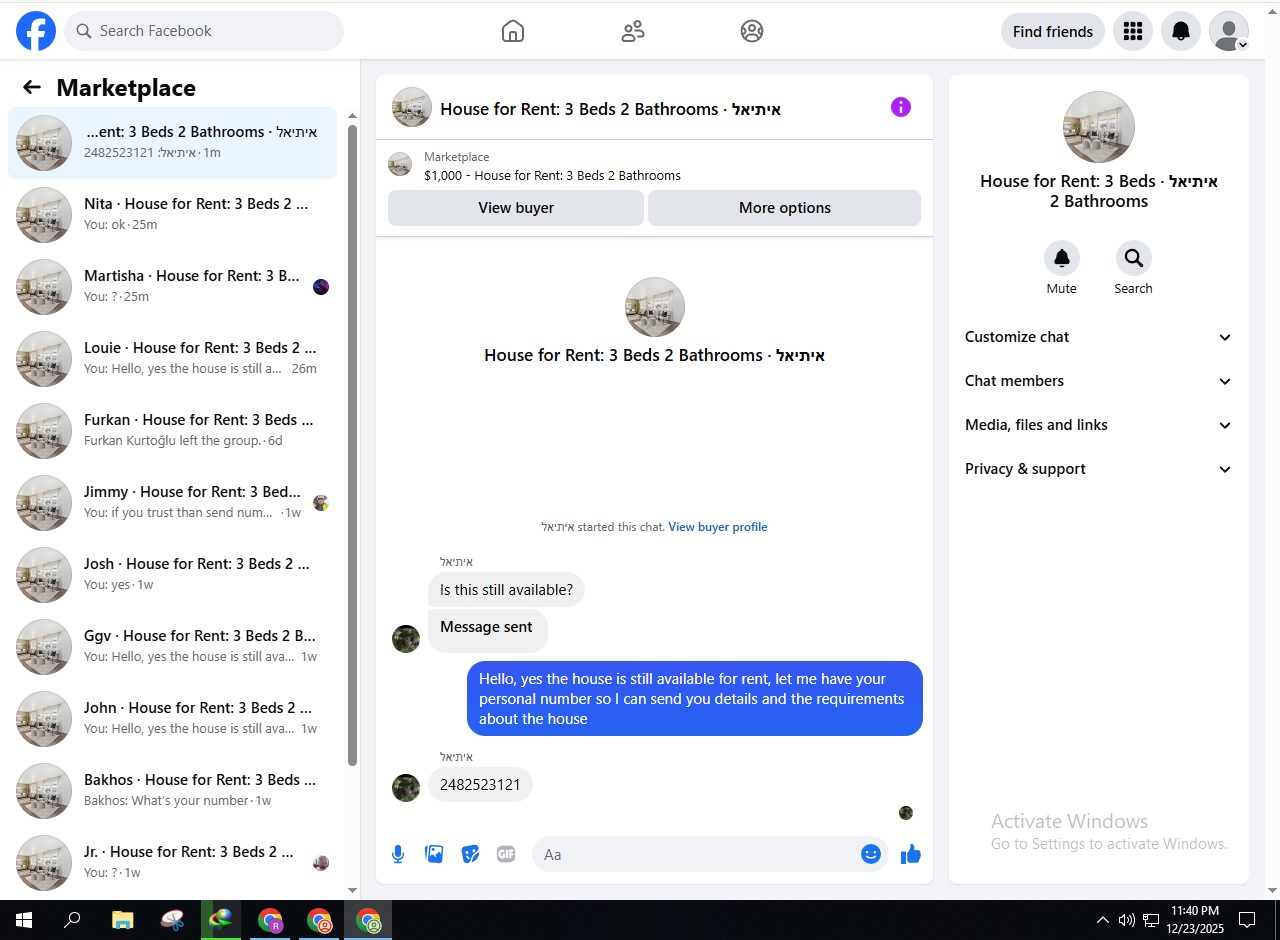
Task: Open the Josh conversation
Action: pos(172,575)
